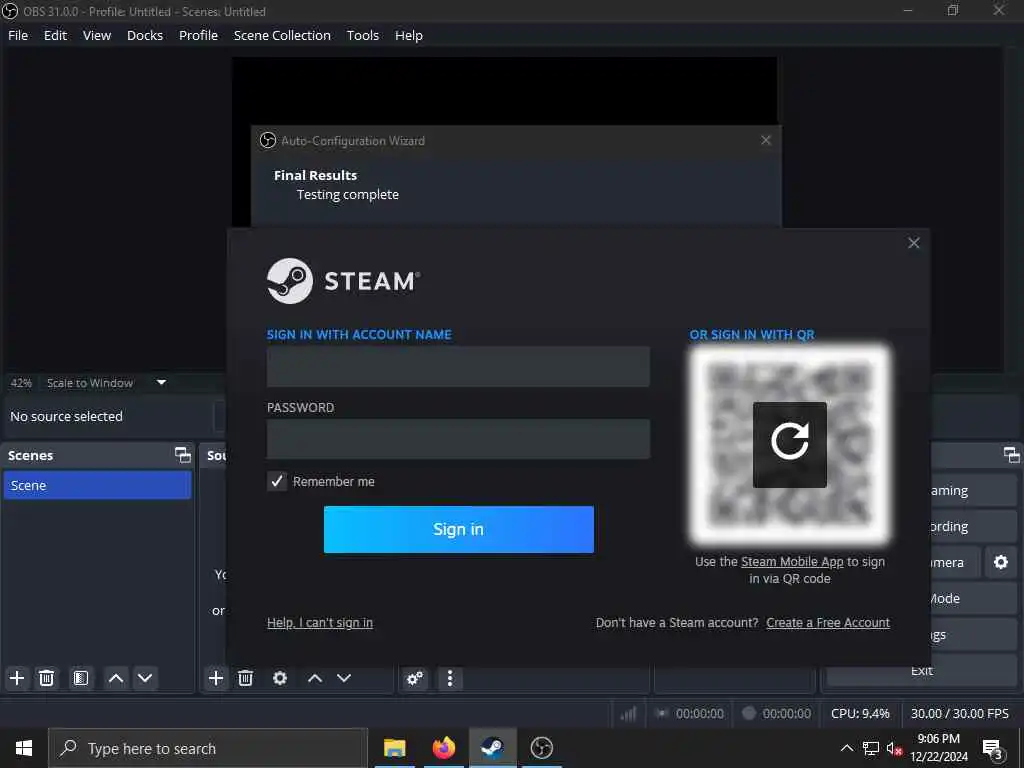Open Windows notification center
This screenshot has width=1024, height=768.
pos(992,749)
